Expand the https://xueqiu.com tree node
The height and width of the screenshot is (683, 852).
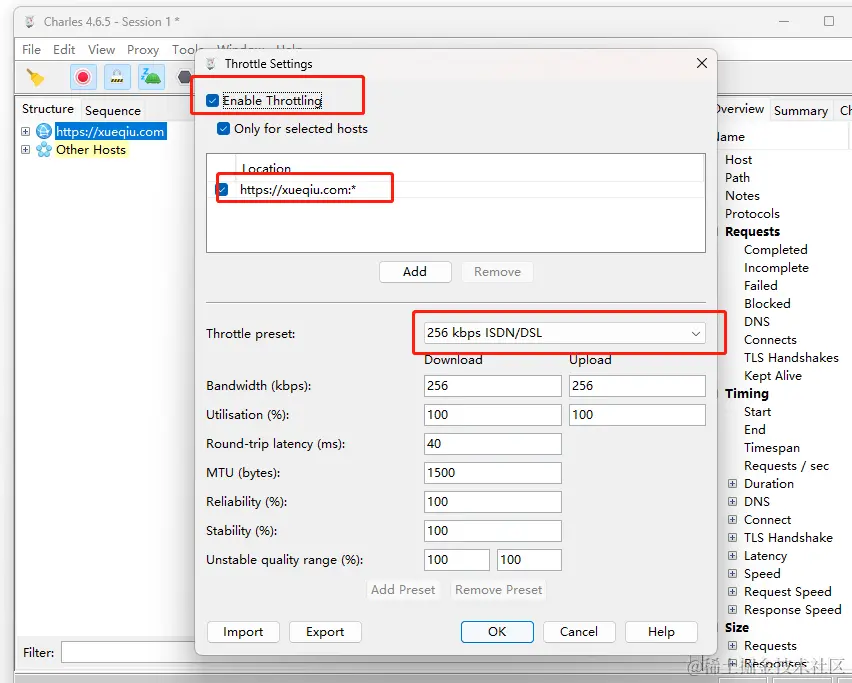point(26,131)
